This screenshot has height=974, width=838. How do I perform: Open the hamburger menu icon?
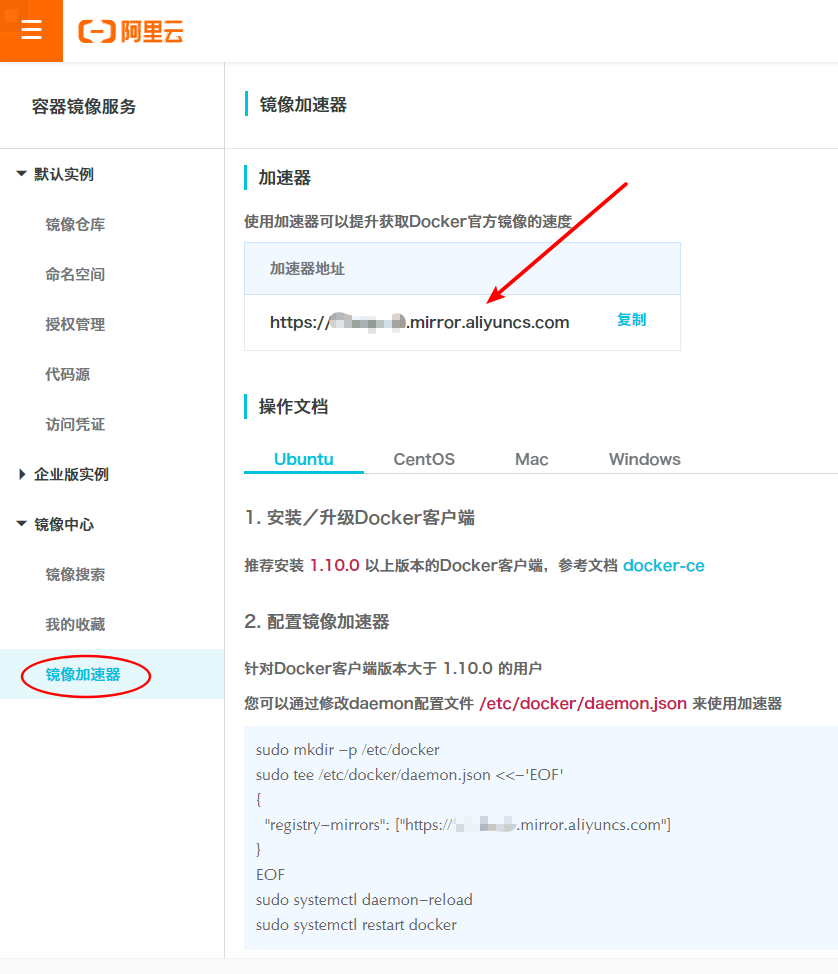tap(31, 30)
